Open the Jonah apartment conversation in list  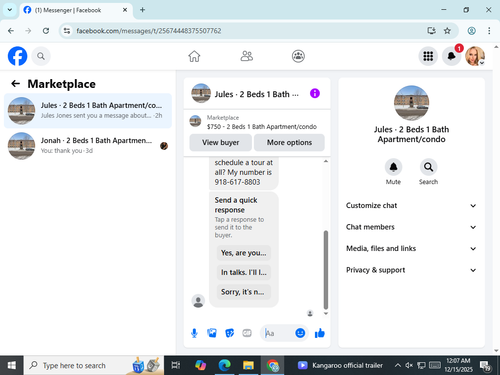(x=88, y=146)
